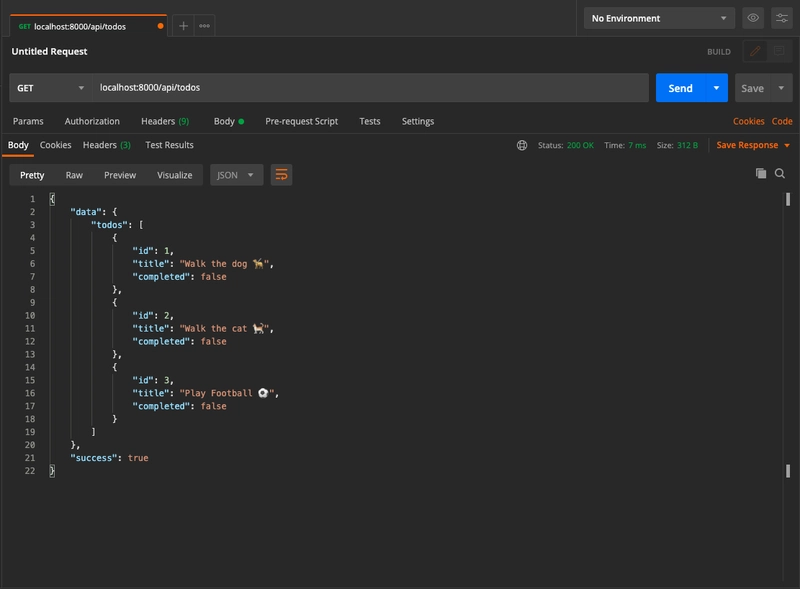Open a new request tab with plus icon
The image size is (800, 589).
pos(183,26)
